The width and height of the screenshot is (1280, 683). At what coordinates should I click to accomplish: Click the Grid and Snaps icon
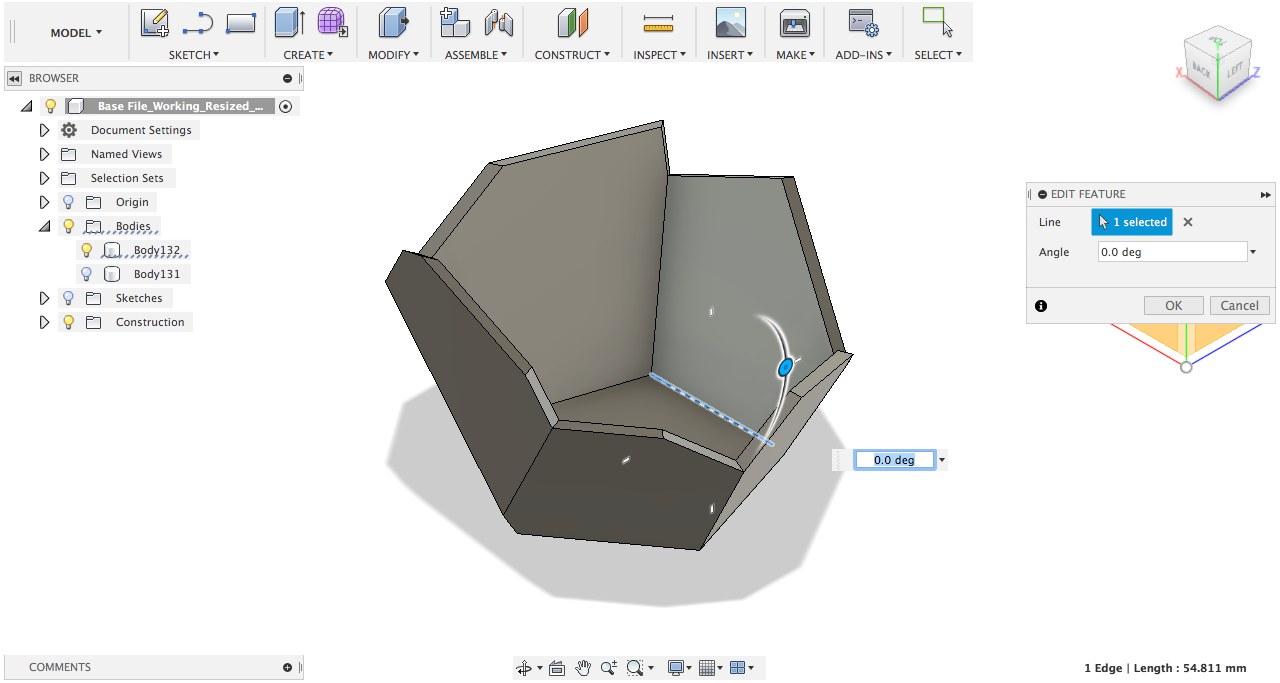[x=706, y=668]
